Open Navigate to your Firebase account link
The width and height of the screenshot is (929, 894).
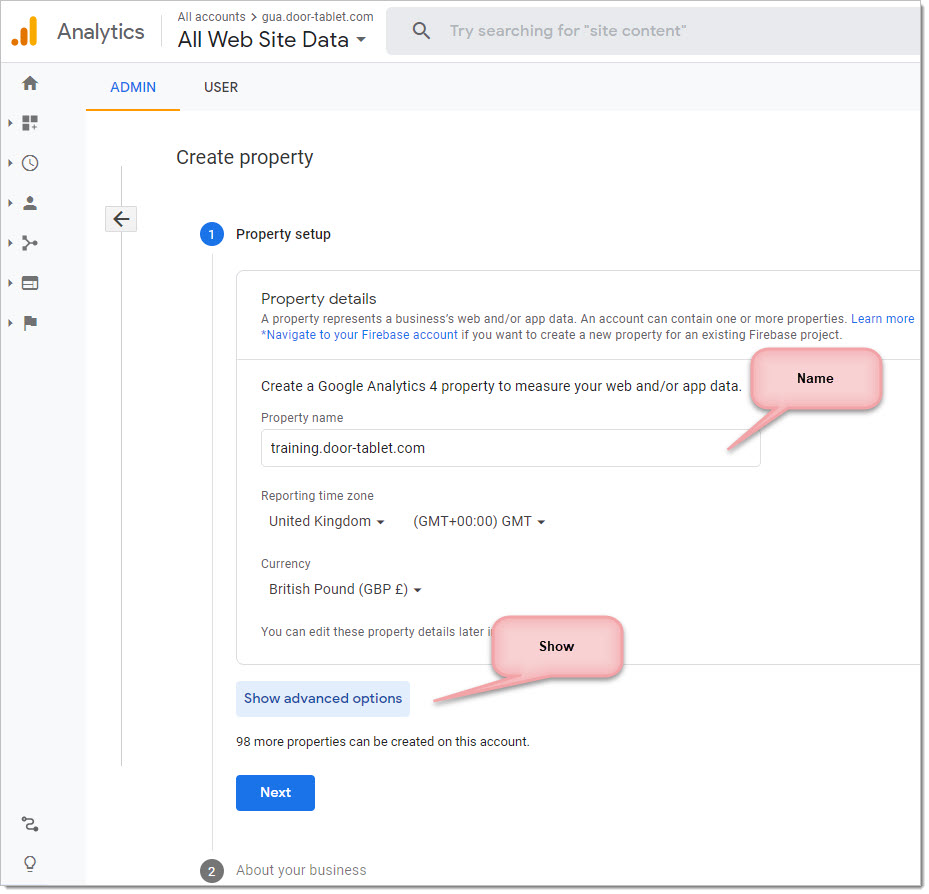point(360,335)
